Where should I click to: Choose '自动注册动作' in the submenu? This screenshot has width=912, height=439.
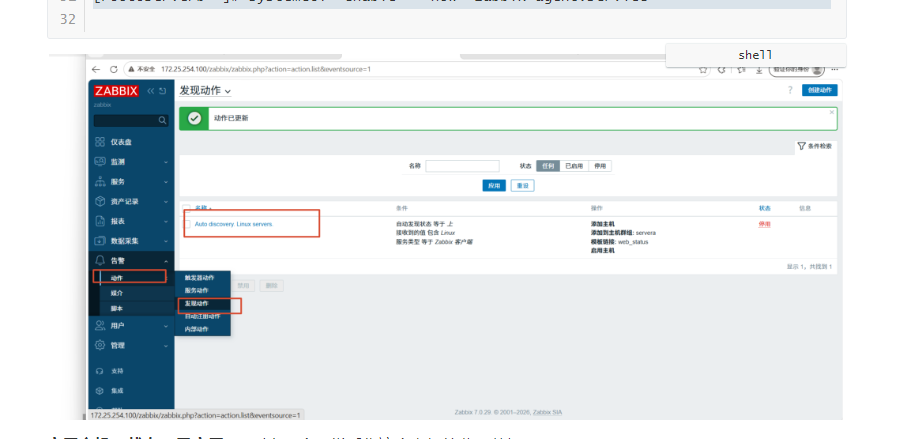tap(202, 316)
